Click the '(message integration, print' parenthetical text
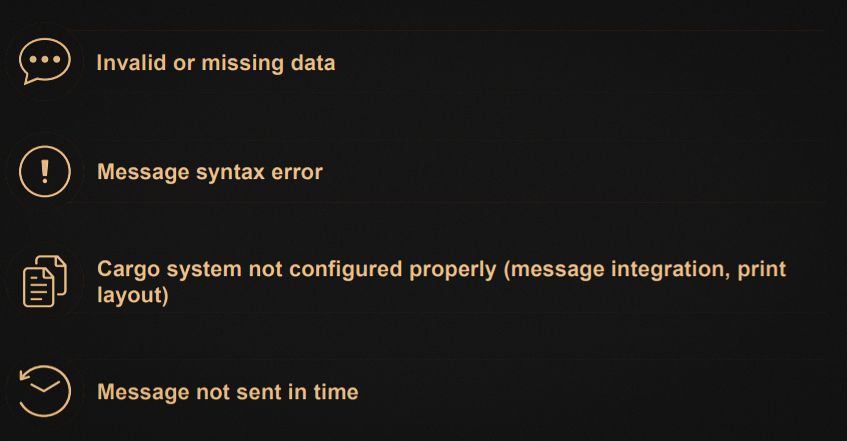This screenshot has width=847, height=441. (x=645, y=270)
